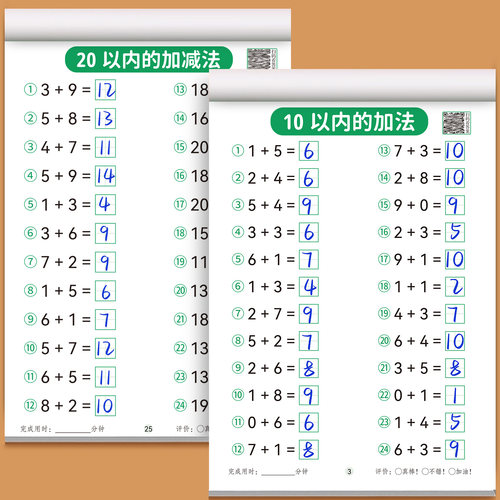Click the answer box for 2 + 3

(455, 232)
